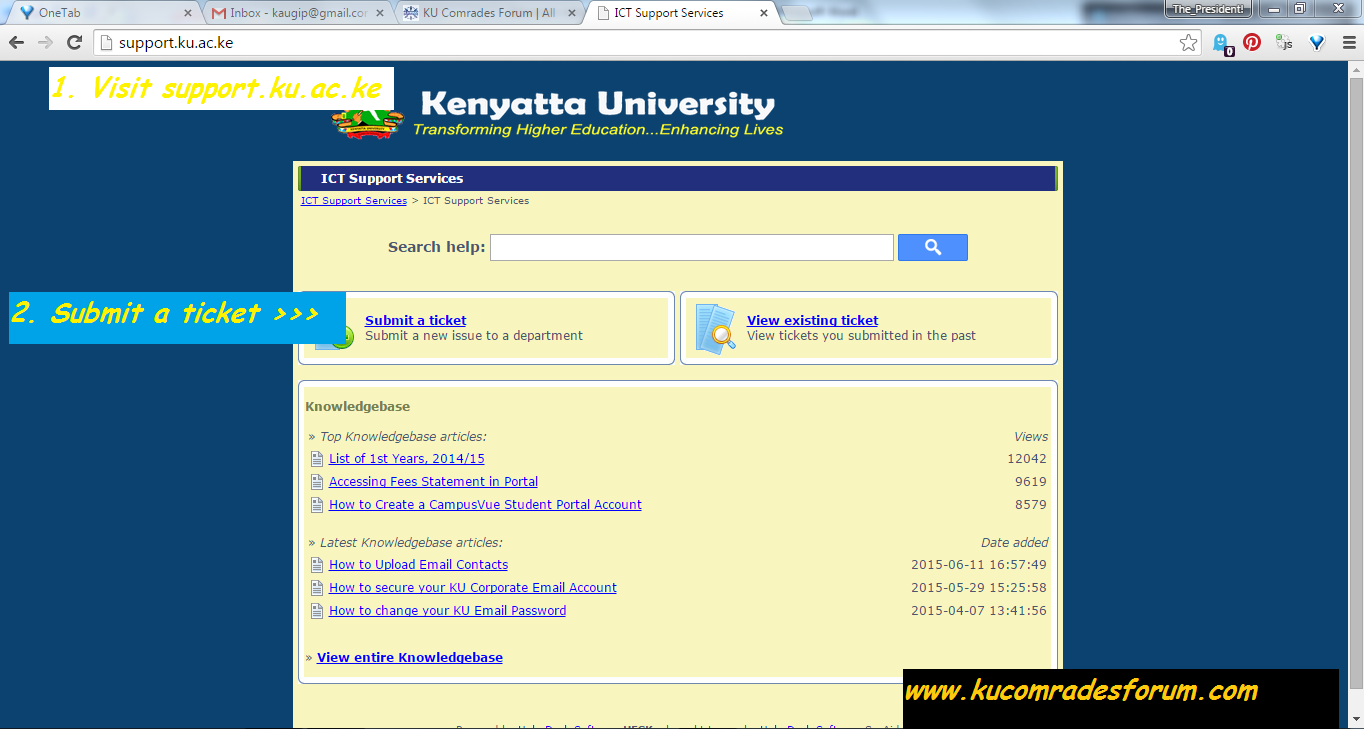Click document icon beside CampusVue article

(x=317, y=505)
